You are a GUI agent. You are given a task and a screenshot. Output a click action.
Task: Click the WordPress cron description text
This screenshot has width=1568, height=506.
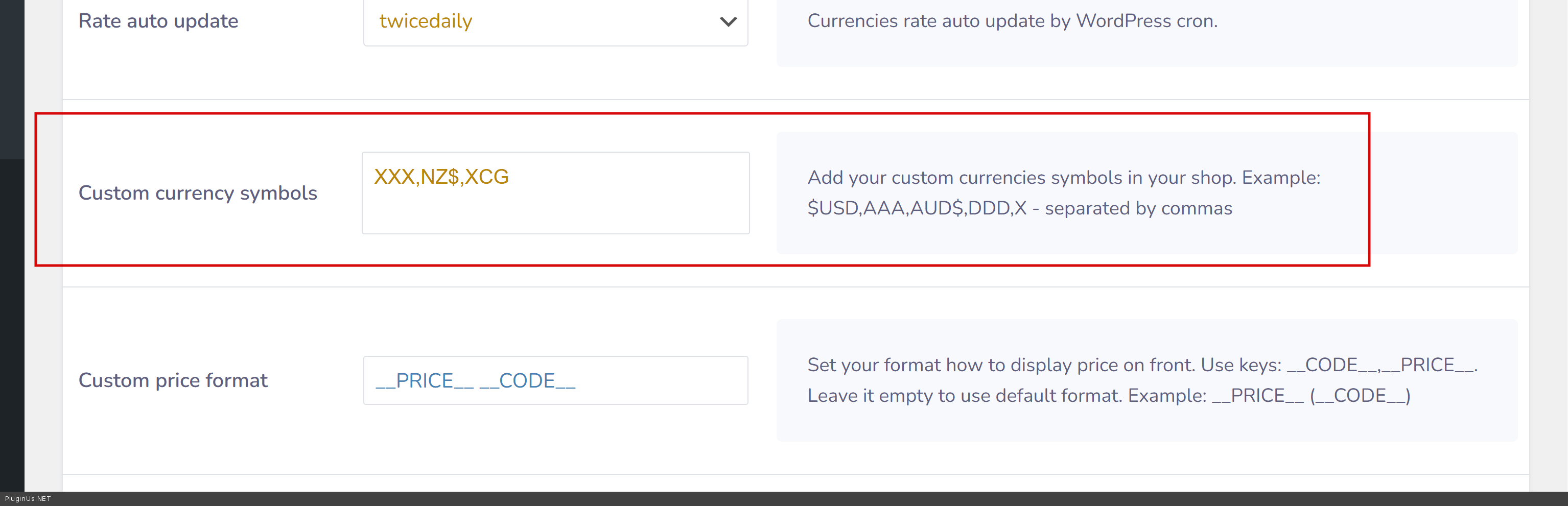point(1012,21)
